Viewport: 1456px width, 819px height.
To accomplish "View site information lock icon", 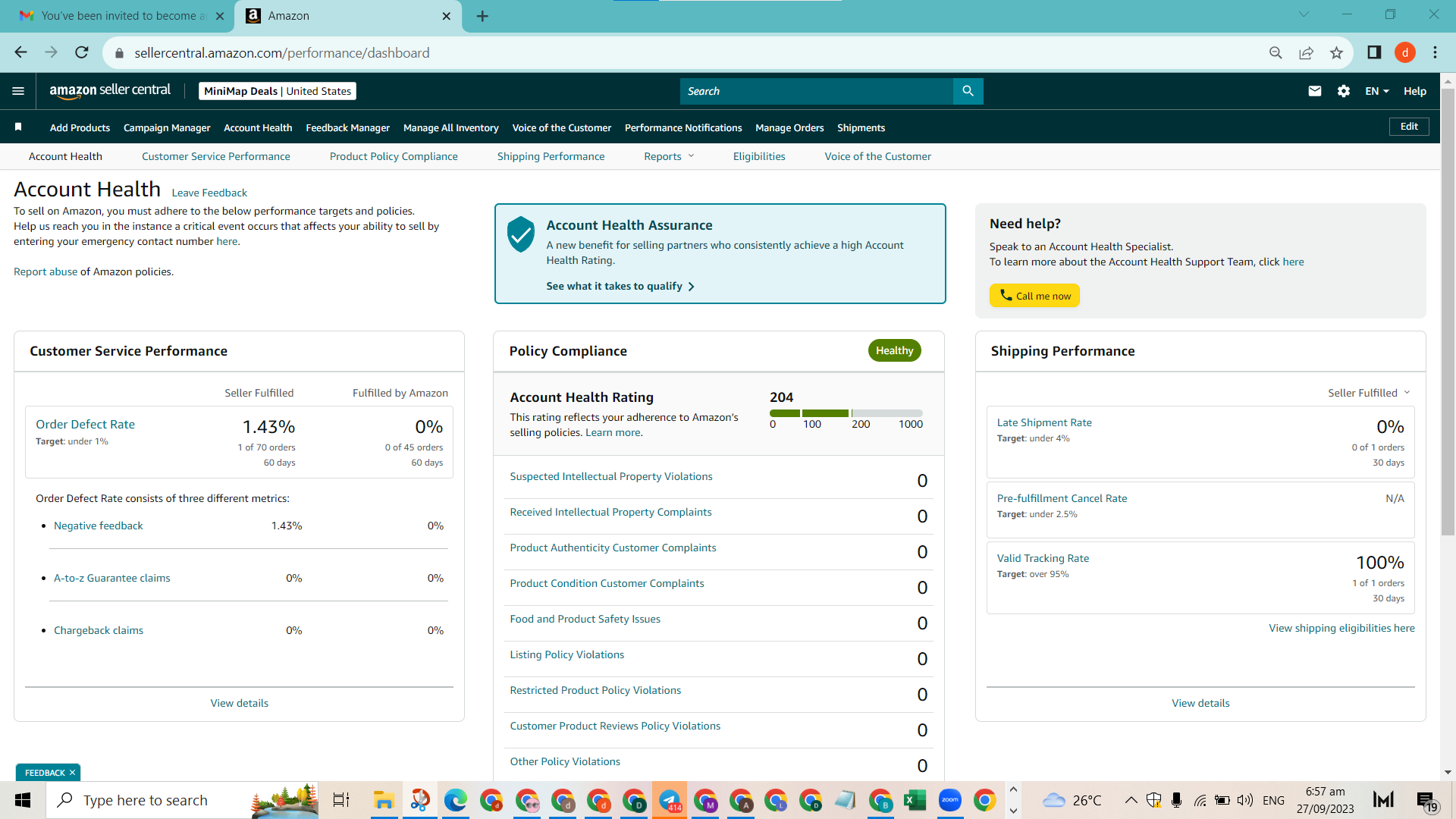I will [118, 53].
